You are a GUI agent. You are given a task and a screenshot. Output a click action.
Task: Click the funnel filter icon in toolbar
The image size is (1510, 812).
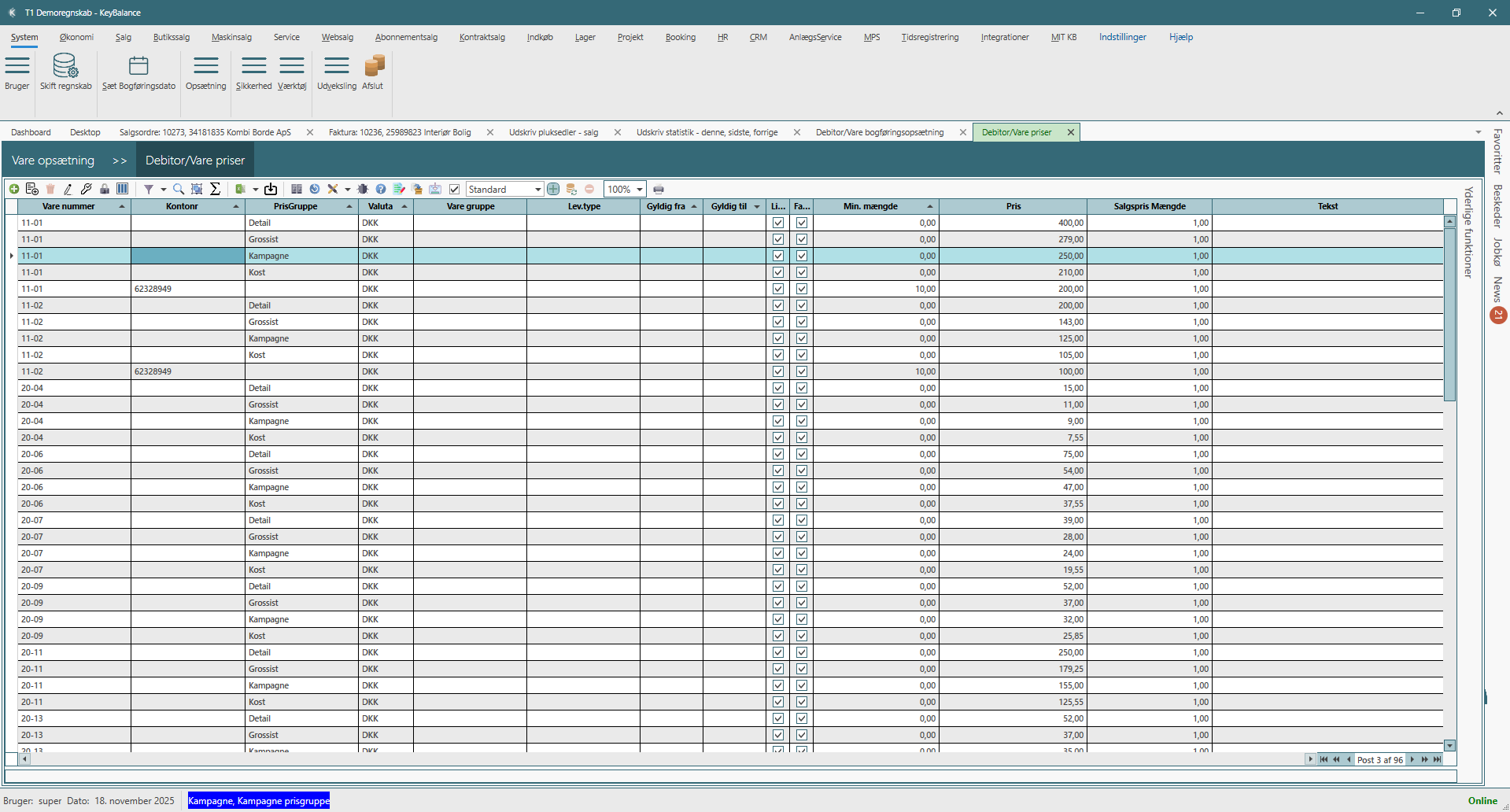[x=148, y=189]
